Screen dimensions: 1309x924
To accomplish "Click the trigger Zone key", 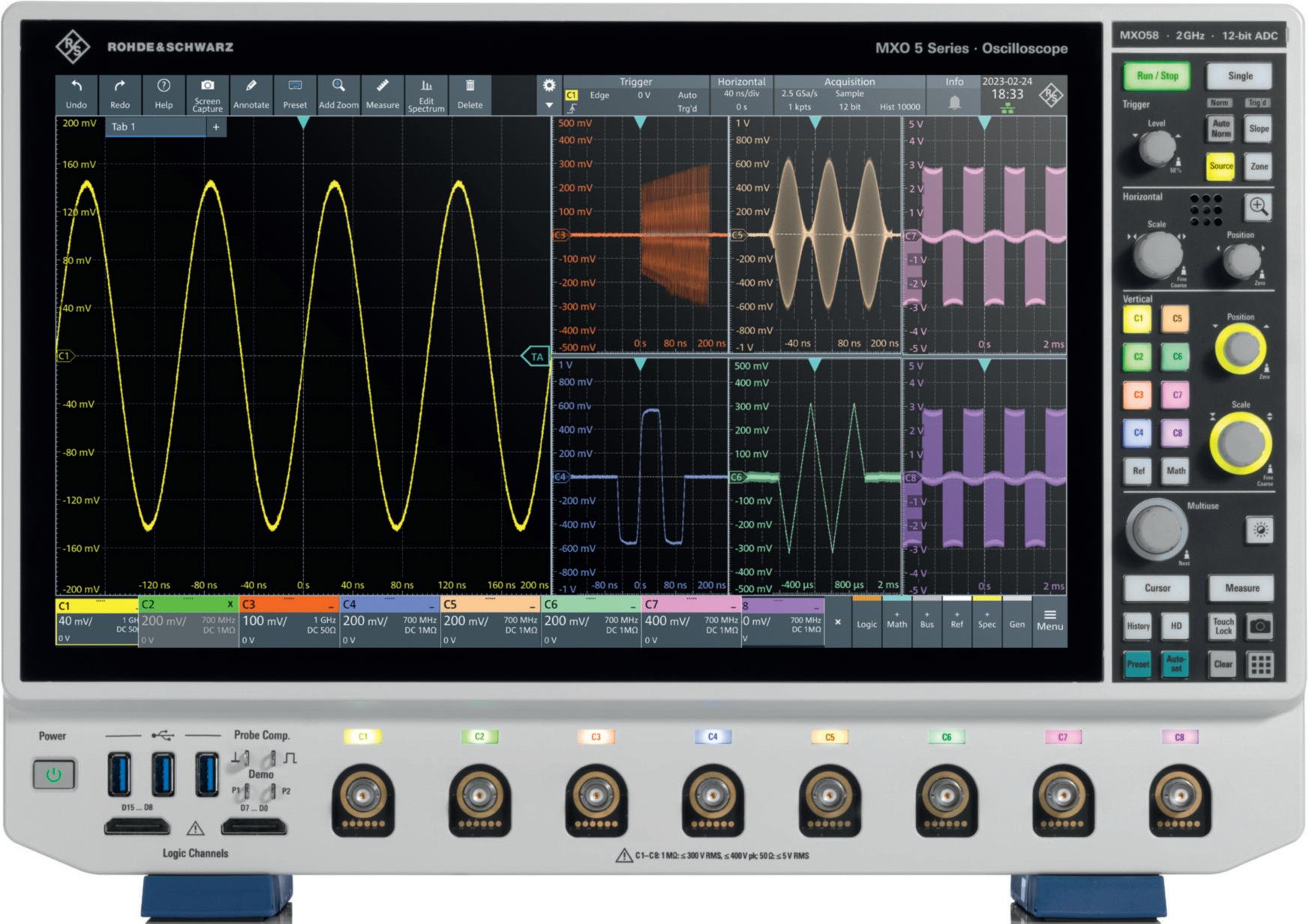I will (1259, 166).
